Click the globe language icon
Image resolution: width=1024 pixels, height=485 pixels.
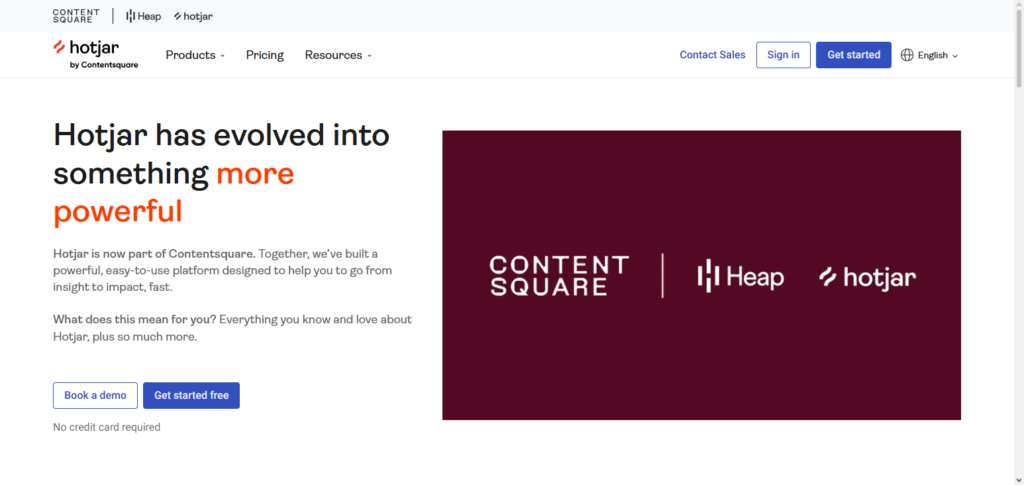point(907,55)
